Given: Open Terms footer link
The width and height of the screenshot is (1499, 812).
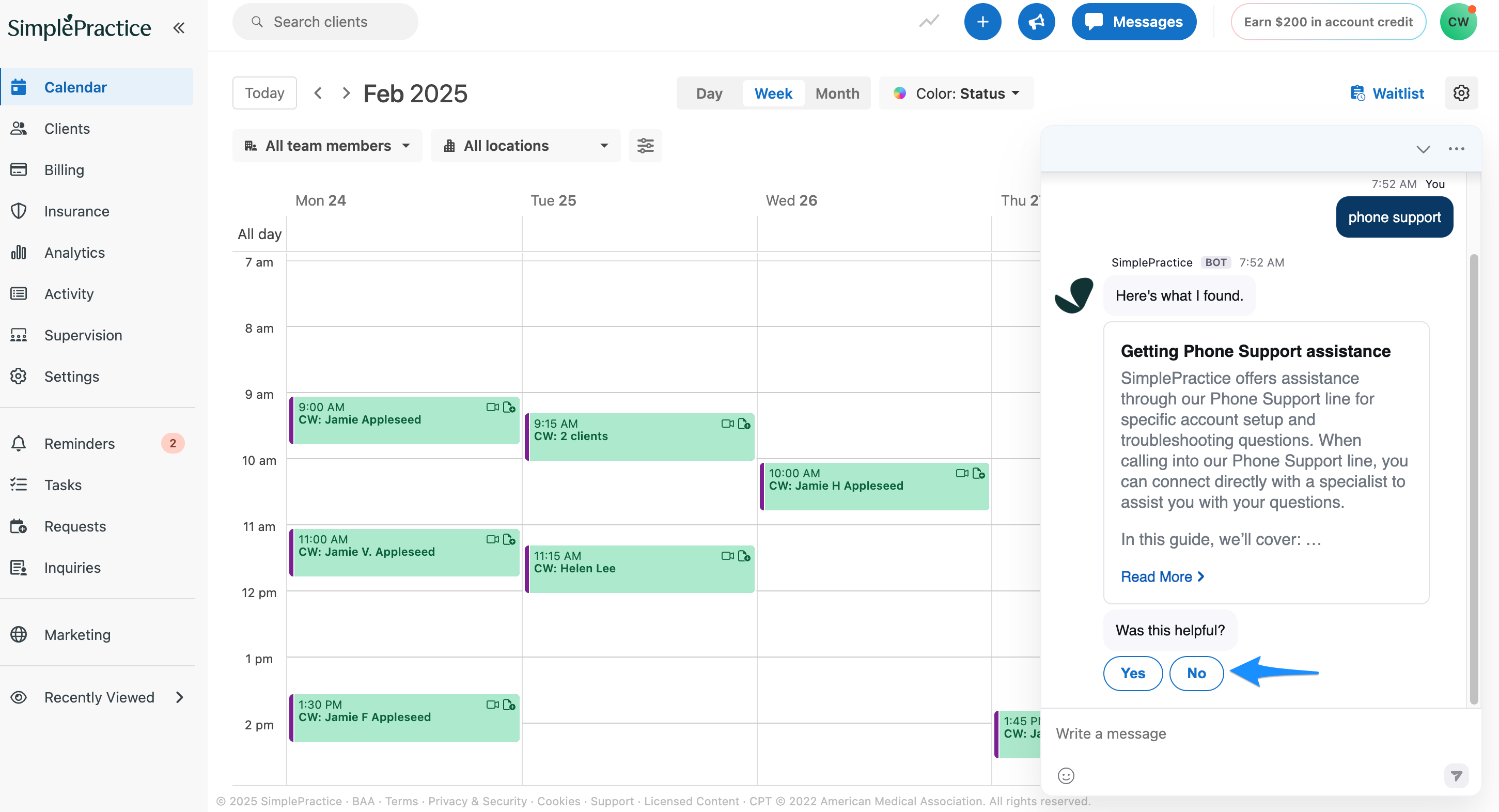Looking at the screenshot, I should pos(401,801).
